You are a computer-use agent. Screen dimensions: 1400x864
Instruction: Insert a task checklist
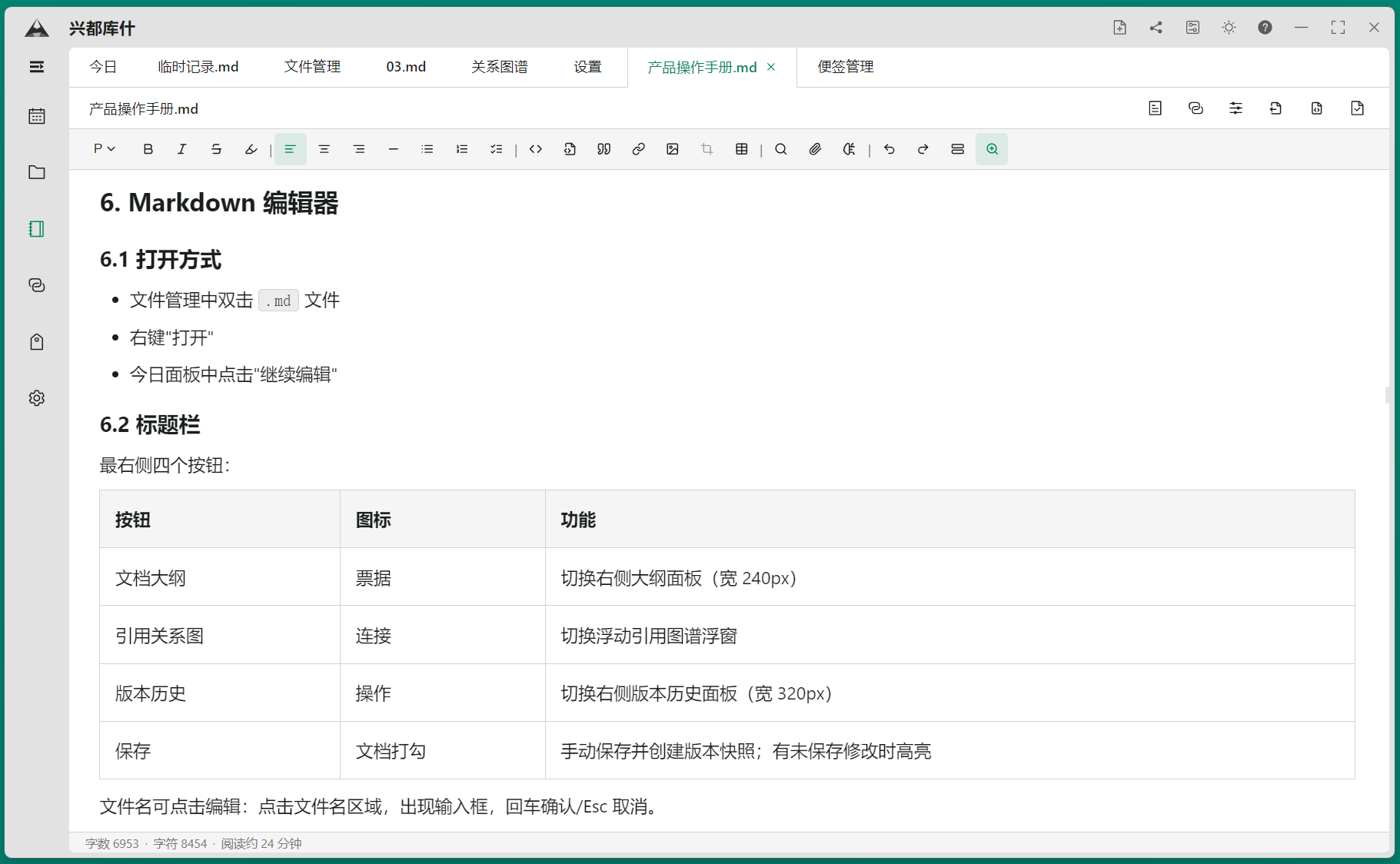496,149
